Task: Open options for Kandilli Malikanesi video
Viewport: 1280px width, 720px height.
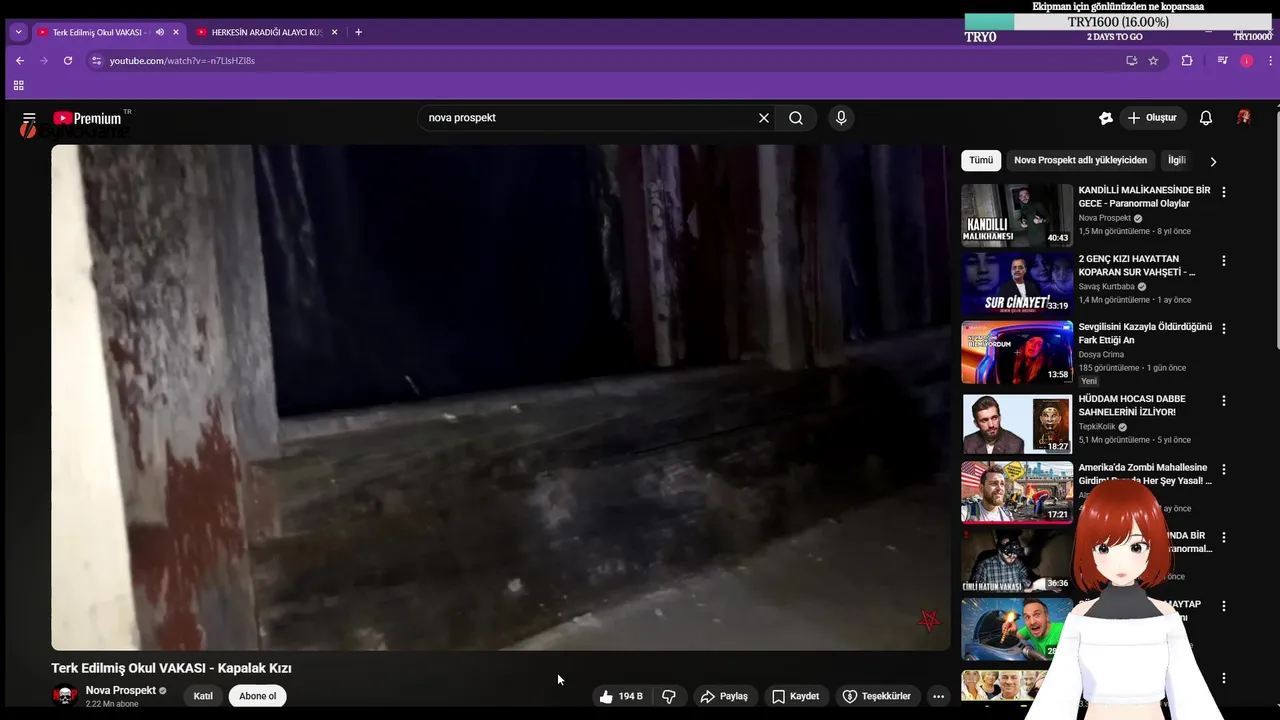Action: [x=1223, y=192]
